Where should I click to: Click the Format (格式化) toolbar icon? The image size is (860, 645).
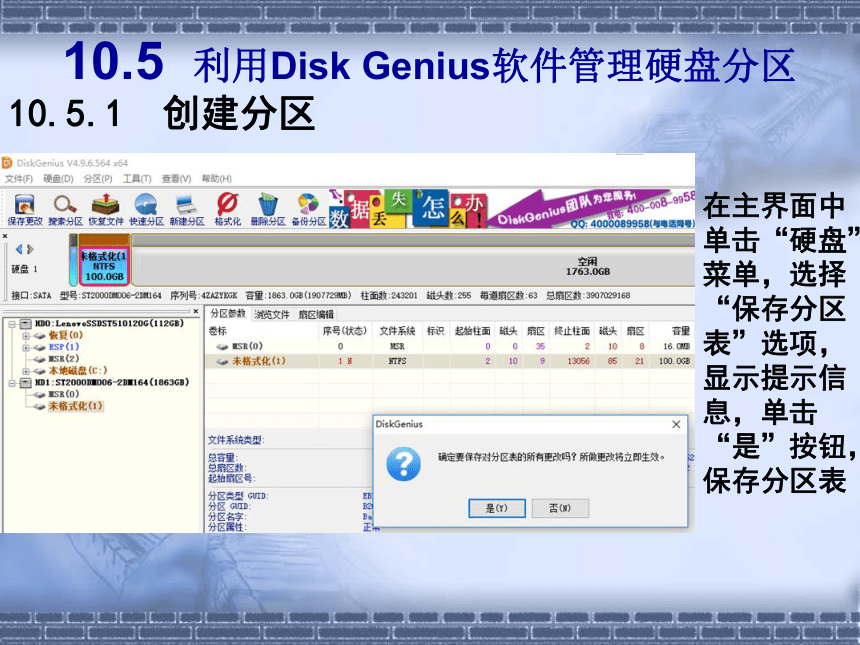click(x=228, y=210)
